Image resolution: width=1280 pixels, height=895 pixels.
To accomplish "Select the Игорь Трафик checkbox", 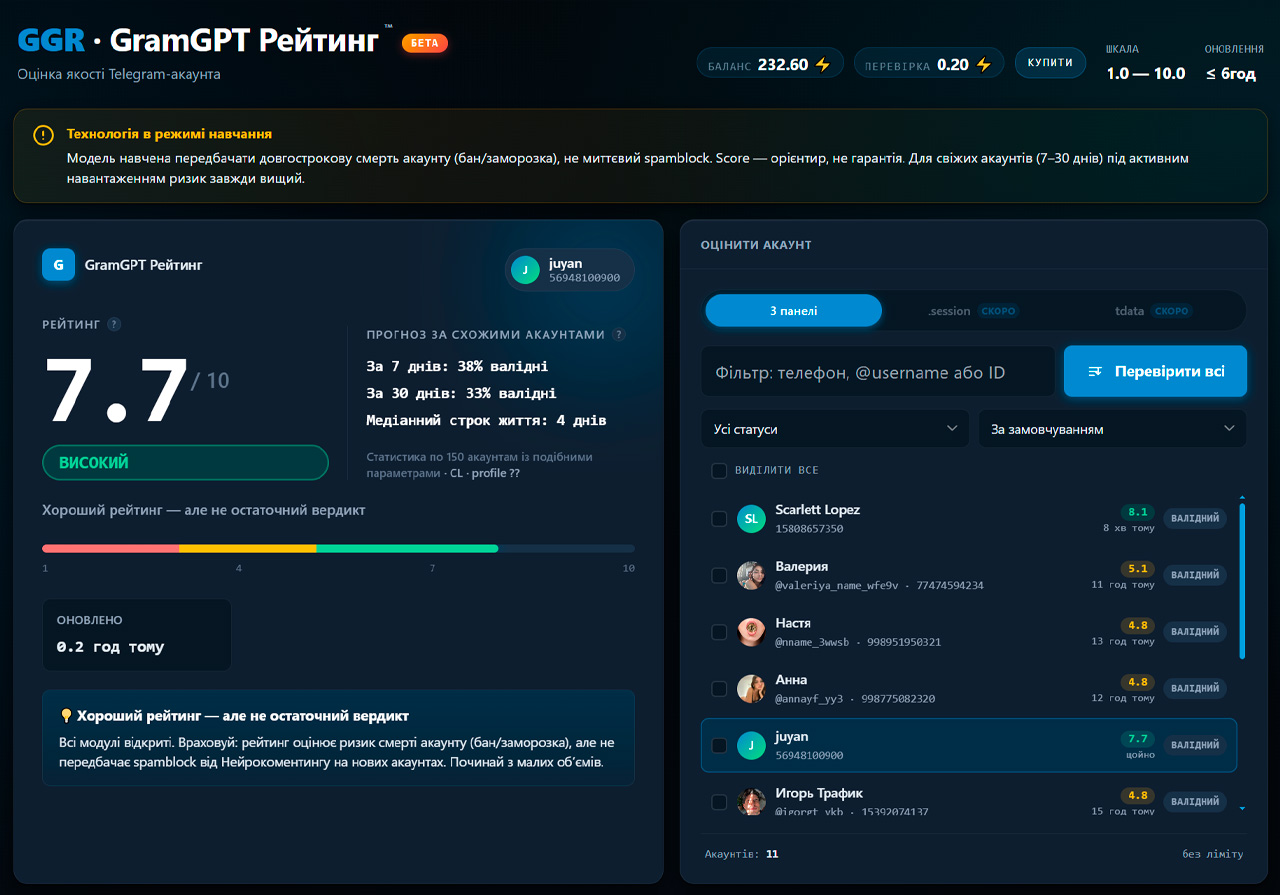I will pos(719,802).
